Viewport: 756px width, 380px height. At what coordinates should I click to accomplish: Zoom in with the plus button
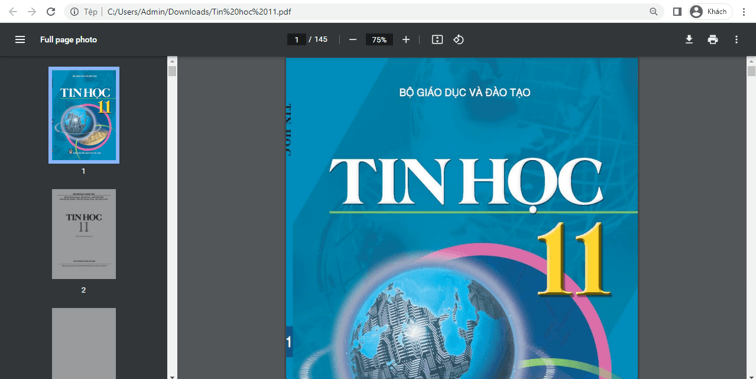click(x=406, y=40)
